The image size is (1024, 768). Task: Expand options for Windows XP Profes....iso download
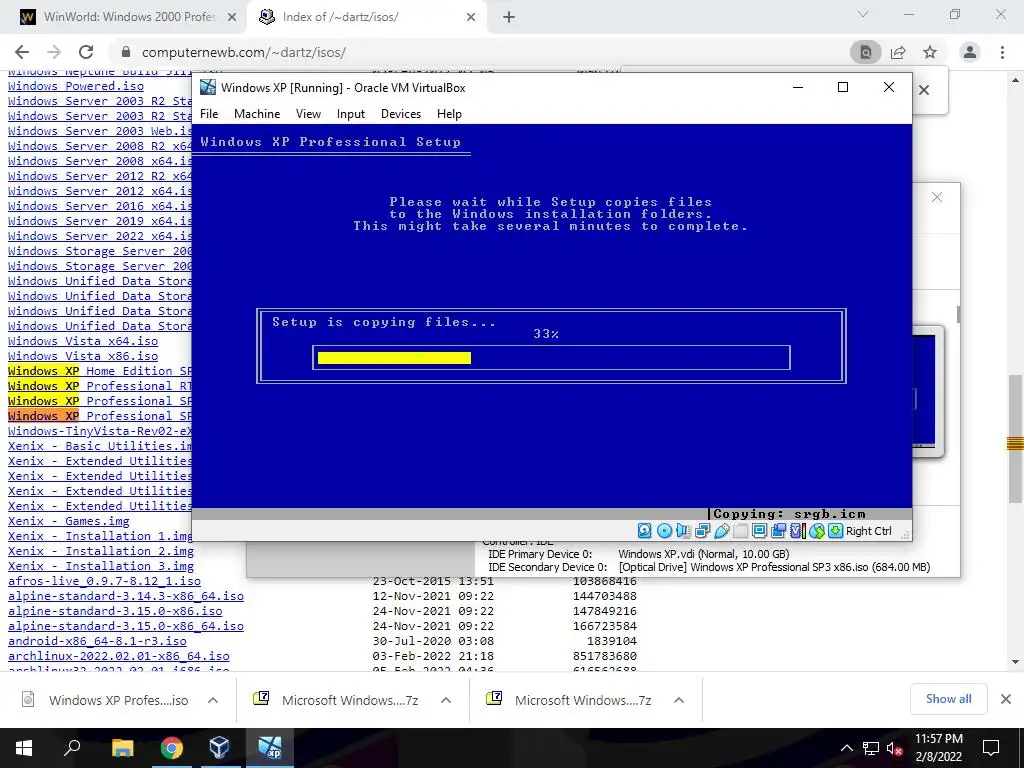point(213,700)
